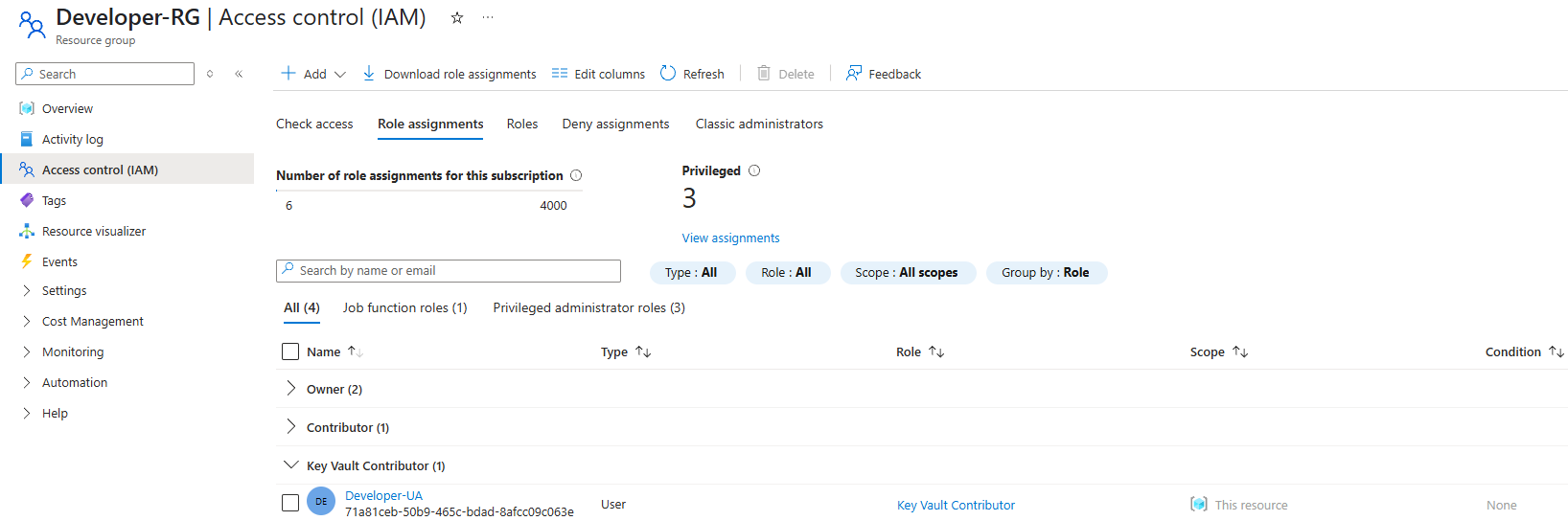Click the Activity log icon
The width and height of the screenshot is (1568, 521).
27,139
